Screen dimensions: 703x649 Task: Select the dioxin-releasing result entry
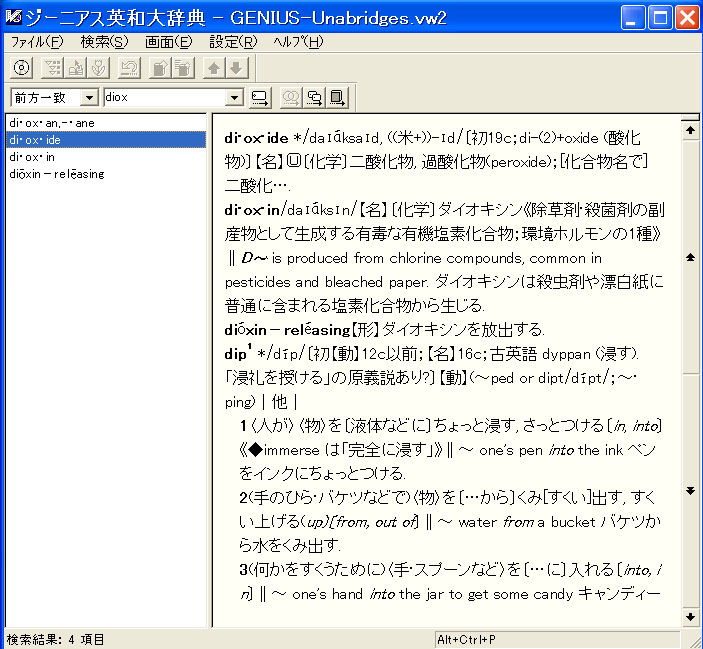pos(56,174)
